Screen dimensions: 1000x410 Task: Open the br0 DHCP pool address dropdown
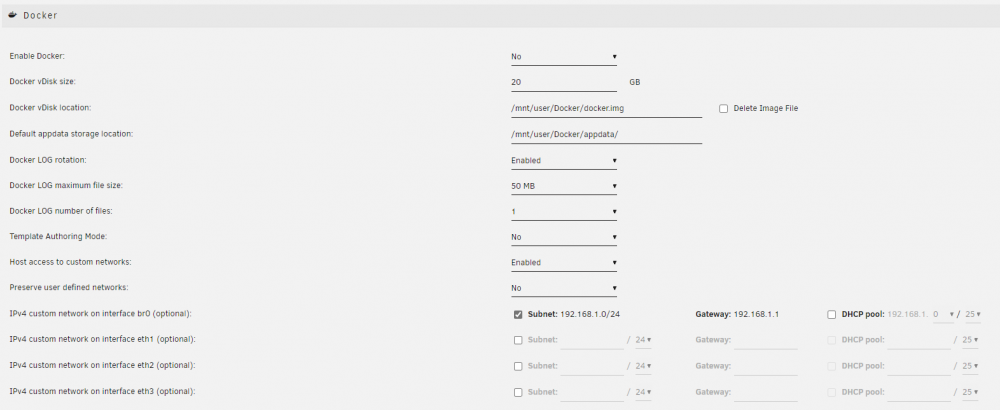click(943, 314)
